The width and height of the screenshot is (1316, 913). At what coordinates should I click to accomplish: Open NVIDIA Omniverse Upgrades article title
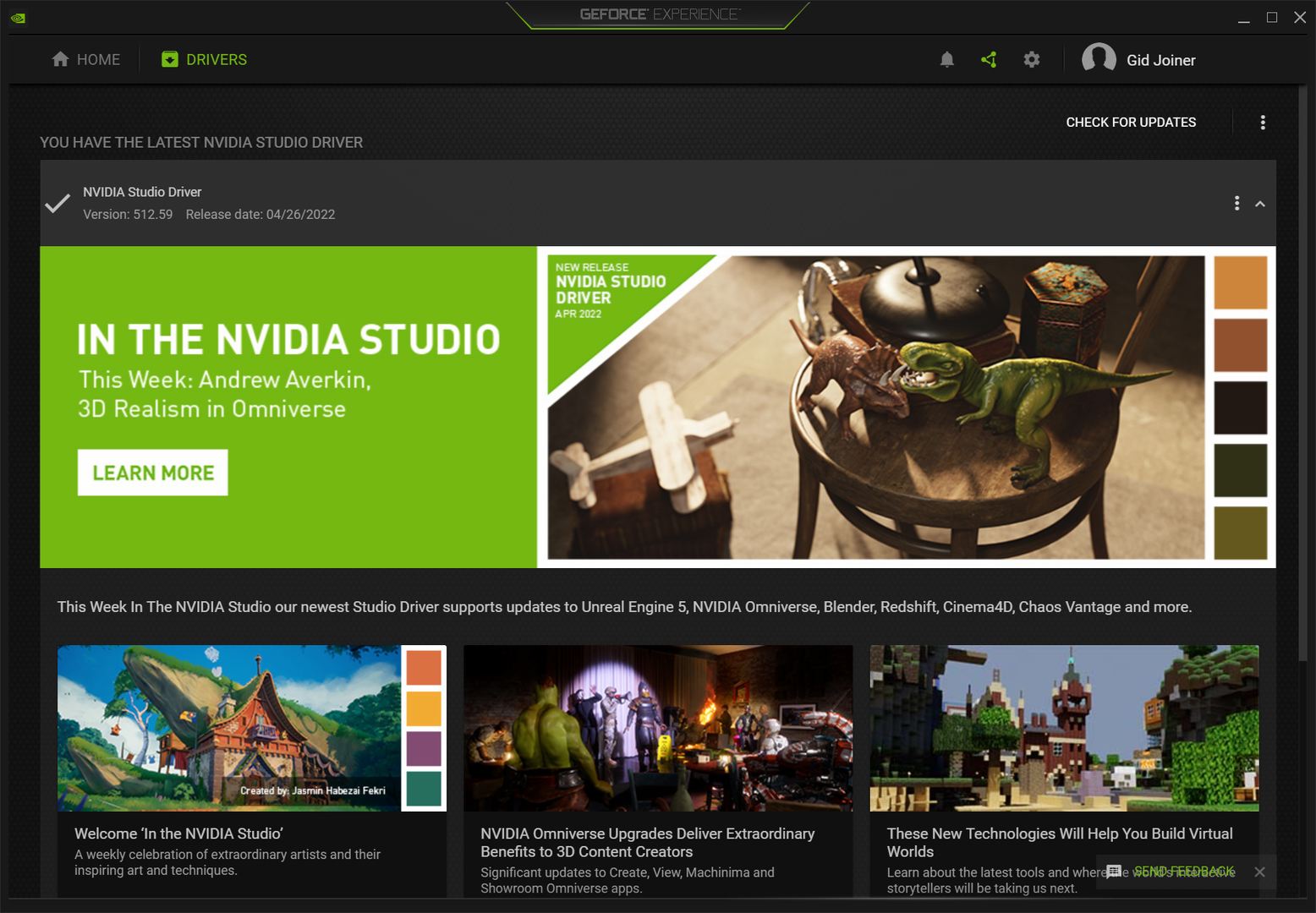click(648, 843)
